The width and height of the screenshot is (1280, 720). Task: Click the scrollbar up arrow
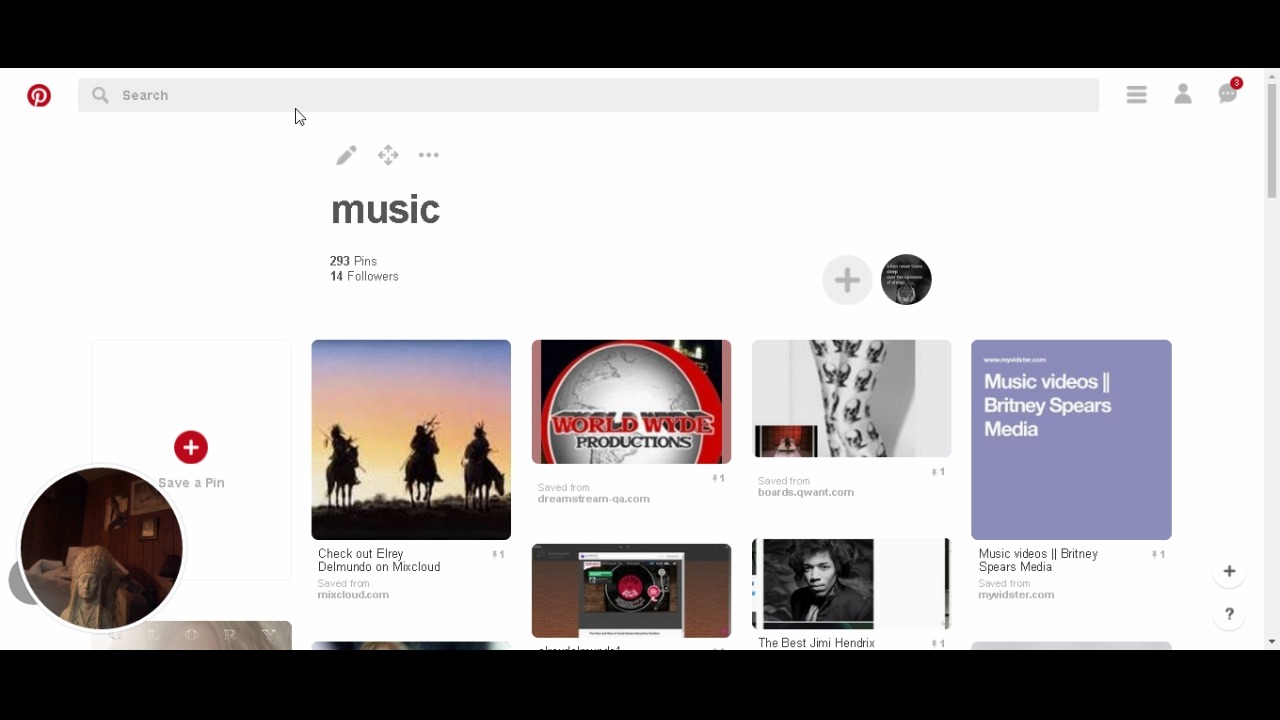point(1272,76)
